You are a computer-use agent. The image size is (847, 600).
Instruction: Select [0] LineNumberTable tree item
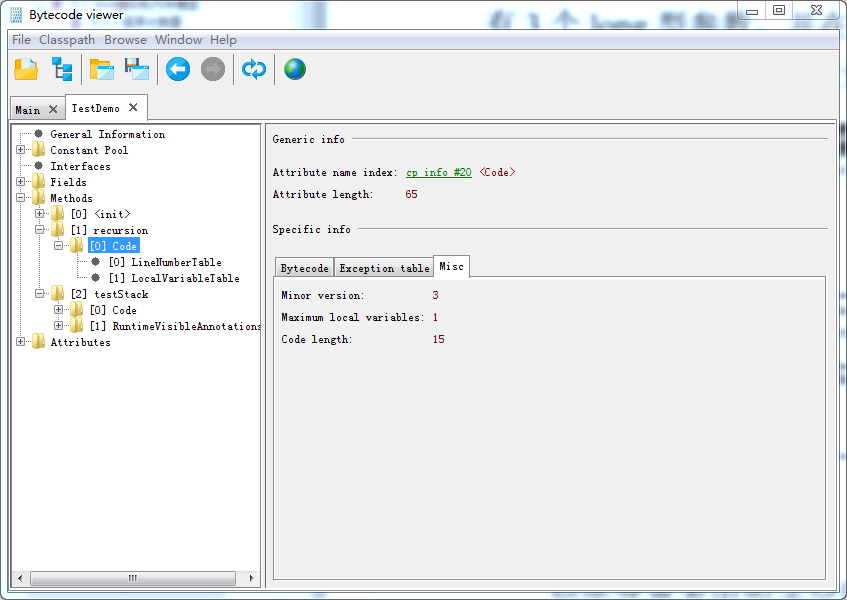coord(165,262)
